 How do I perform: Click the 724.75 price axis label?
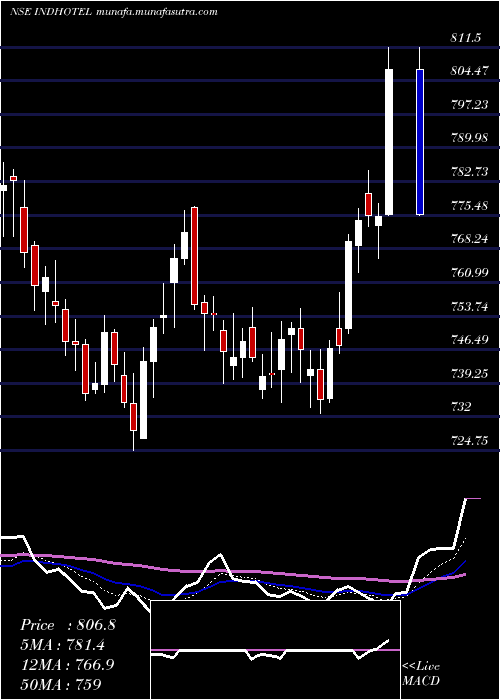[469, 441]
